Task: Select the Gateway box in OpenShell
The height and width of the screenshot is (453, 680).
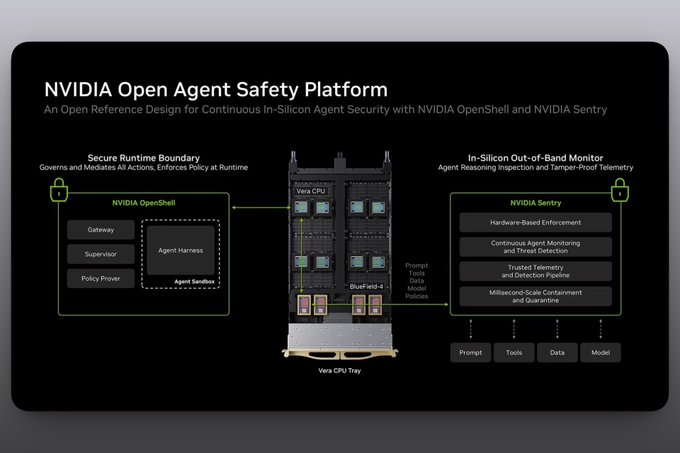Action: [x=101, y=230]
